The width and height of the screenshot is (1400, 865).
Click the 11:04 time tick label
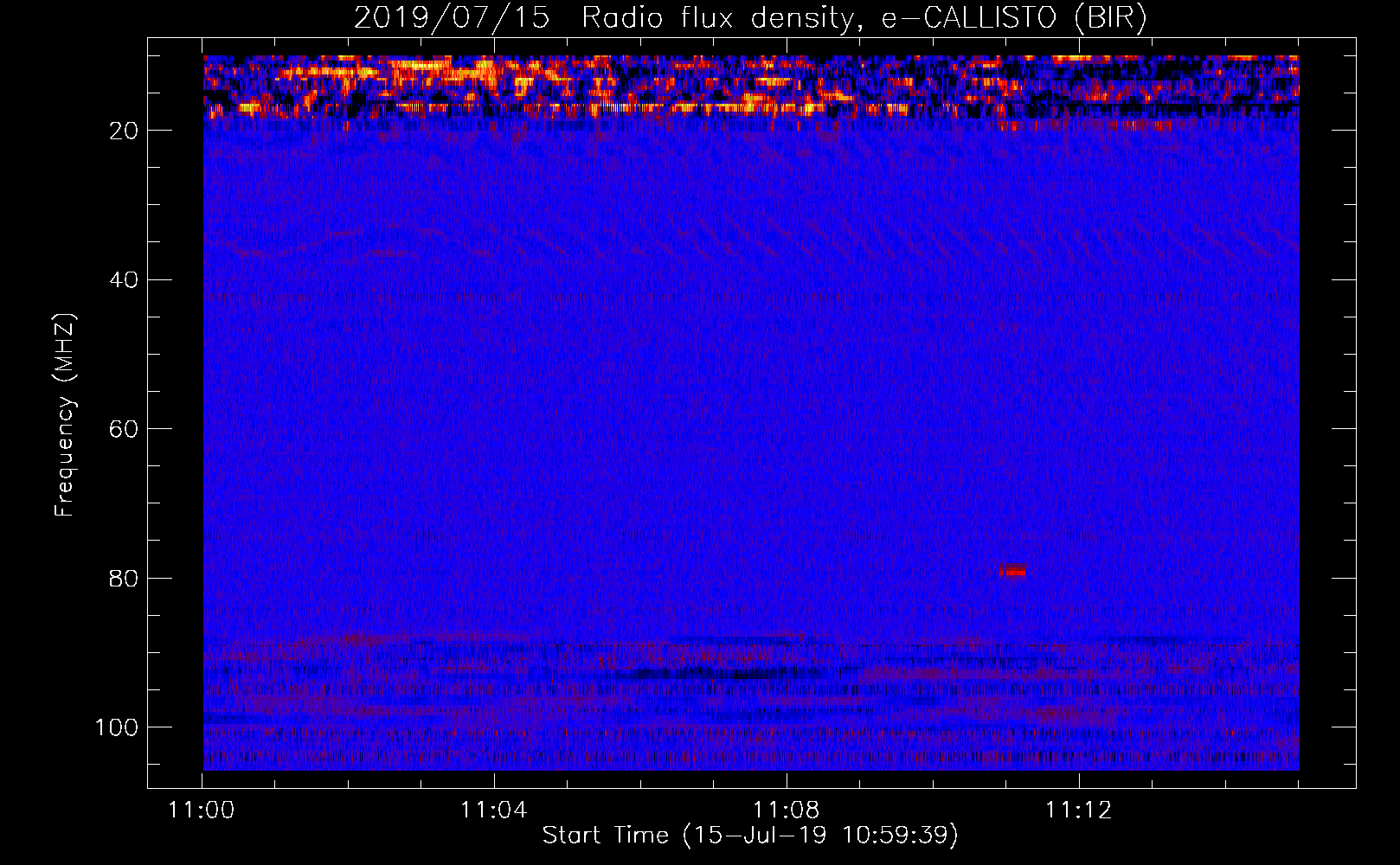(494, 811)
